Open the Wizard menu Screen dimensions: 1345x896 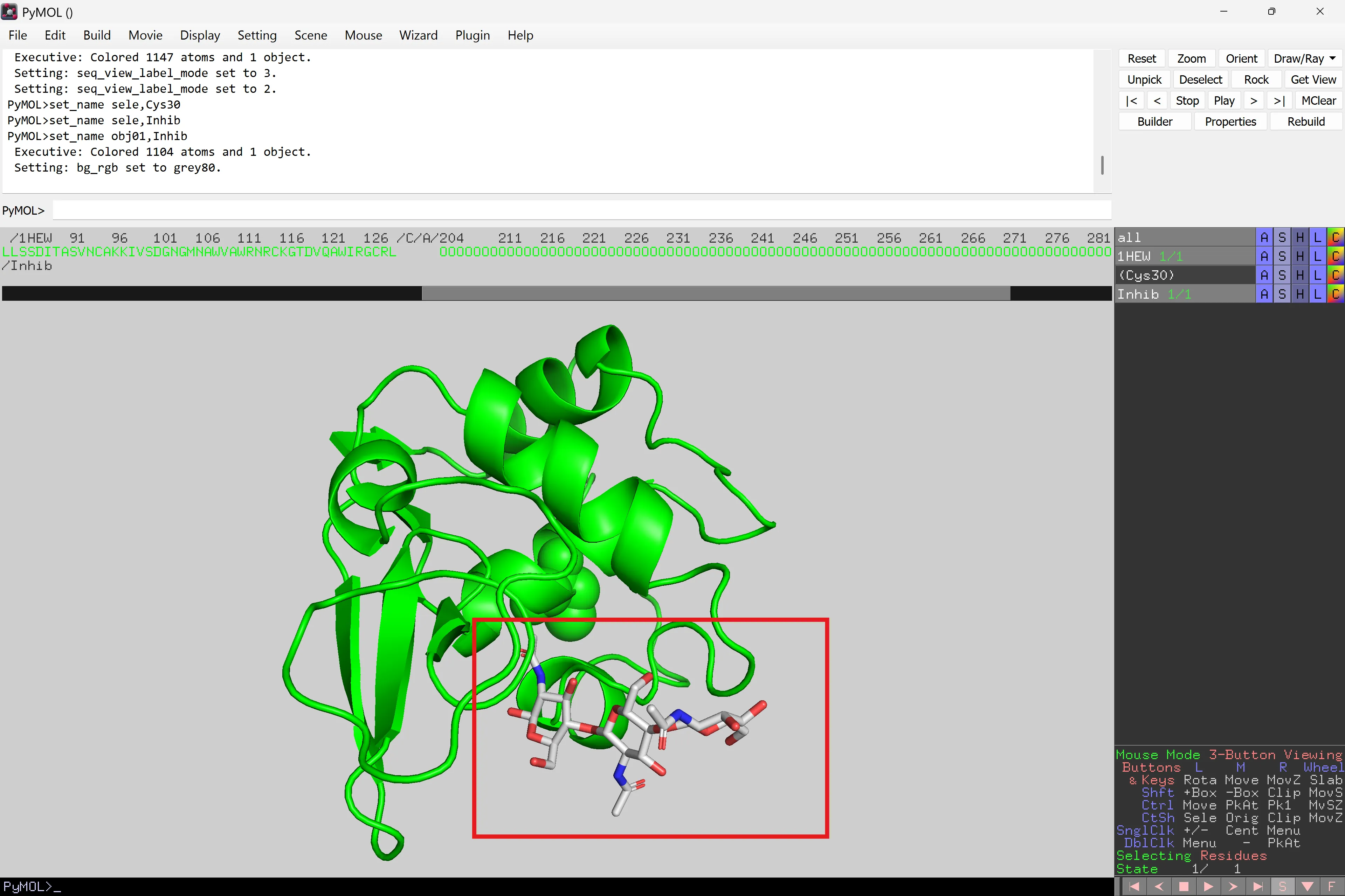pos(418,35)
